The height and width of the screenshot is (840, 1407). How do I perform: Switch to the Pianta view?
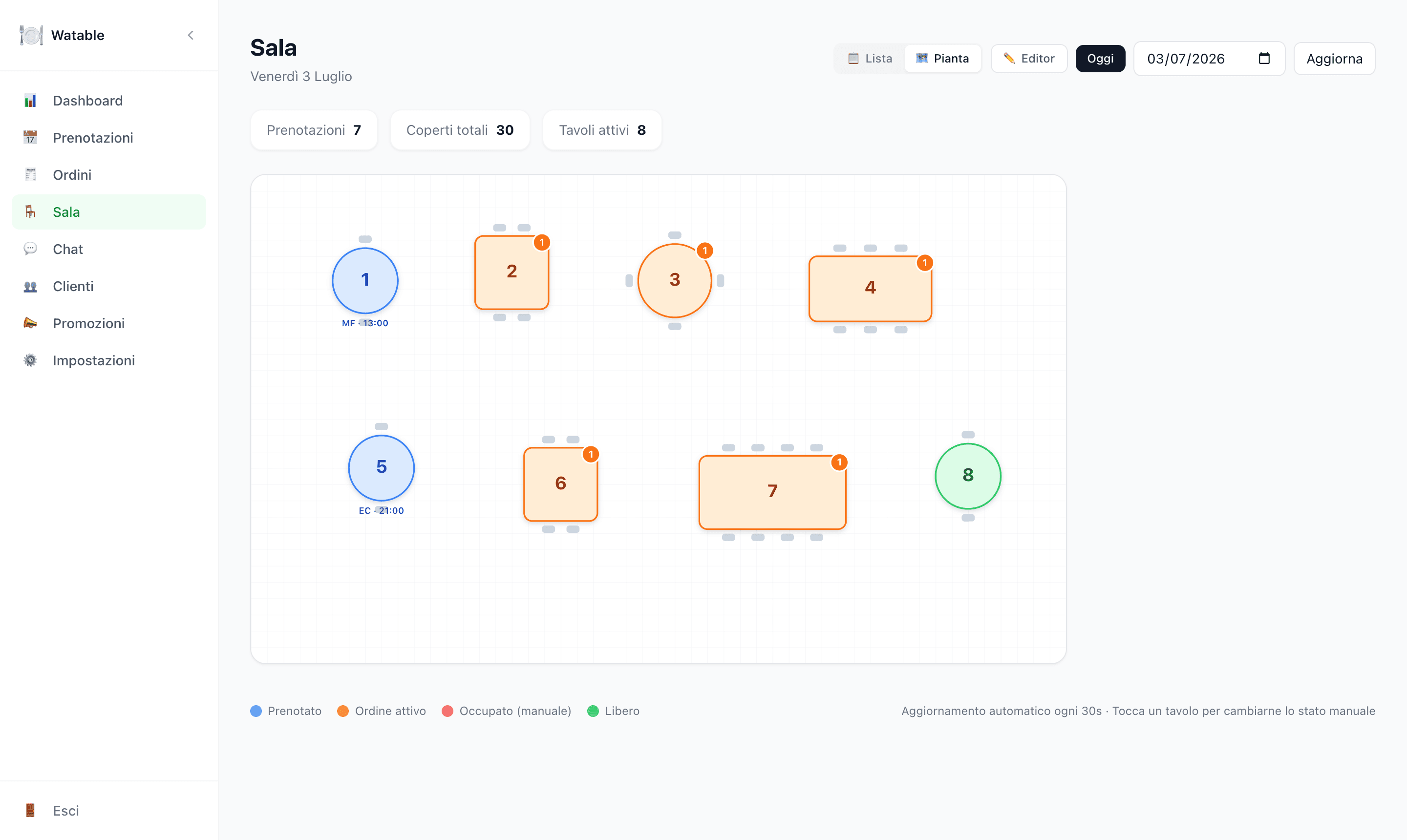coord(943,58)
